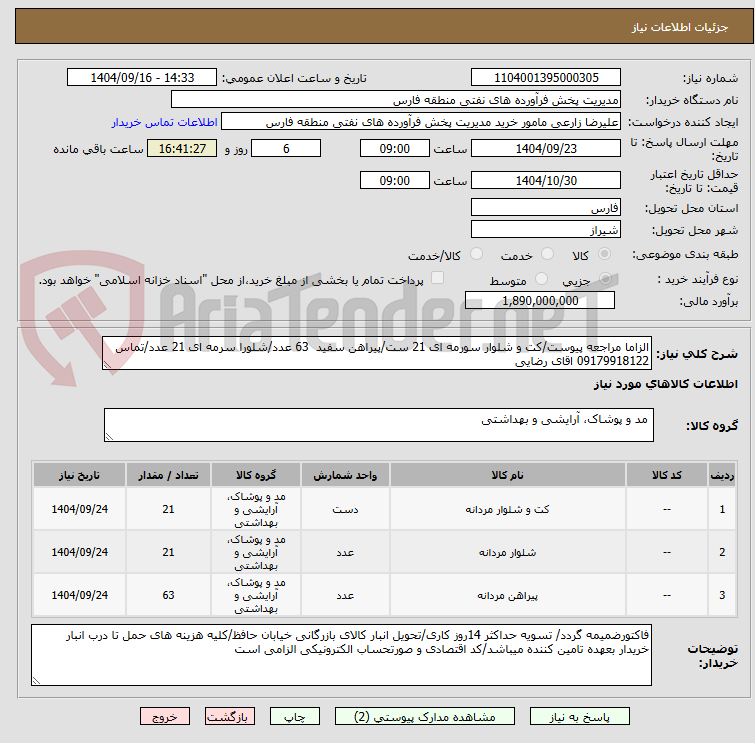The image size is (755, 743).
Task: Click the پیراهن مردانه cell
Action: click(x=508, y=596)
